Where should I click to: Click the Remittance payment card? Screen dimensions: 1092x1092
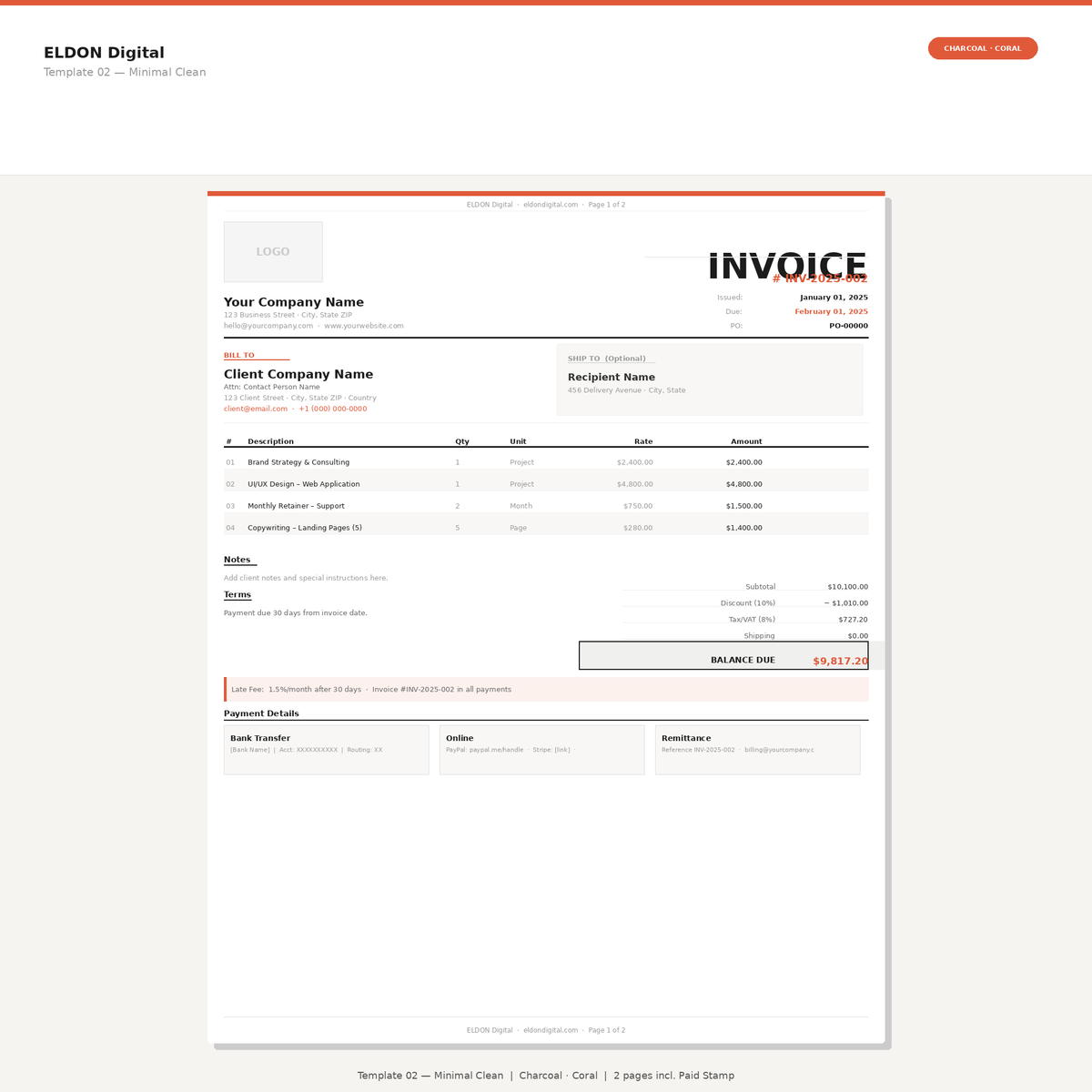click(758, 750)
